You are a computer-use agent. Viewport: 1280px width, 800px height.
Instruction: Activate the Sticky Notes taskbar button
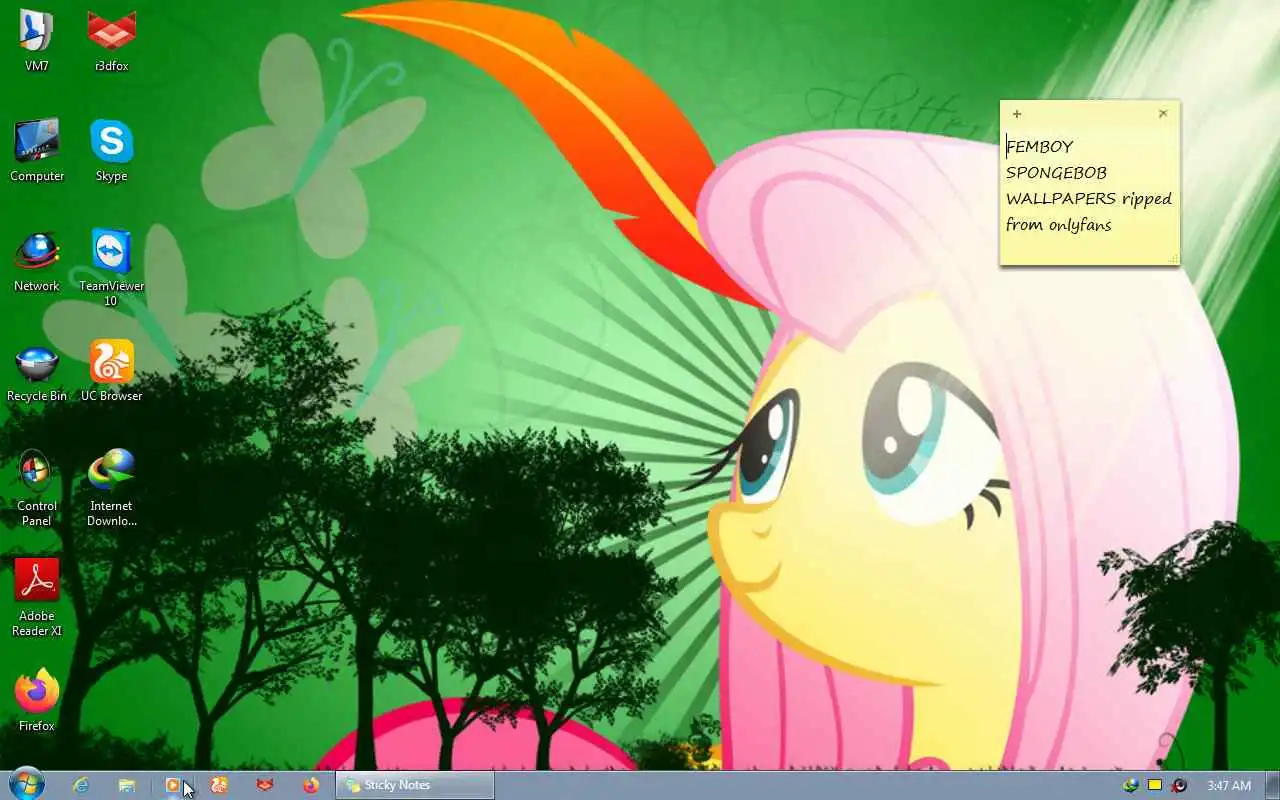[415, 785]
